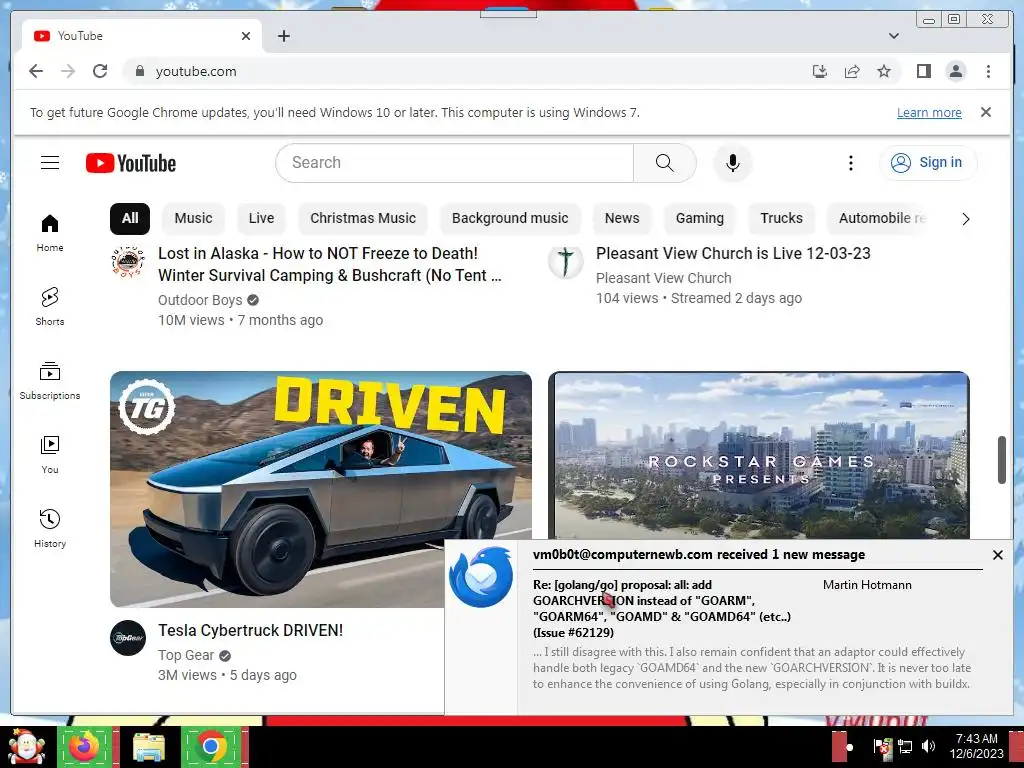The width and height of the screenshot is (1024, 768).
Task: Close the YouTube tab
Action: tap(246, 36)
